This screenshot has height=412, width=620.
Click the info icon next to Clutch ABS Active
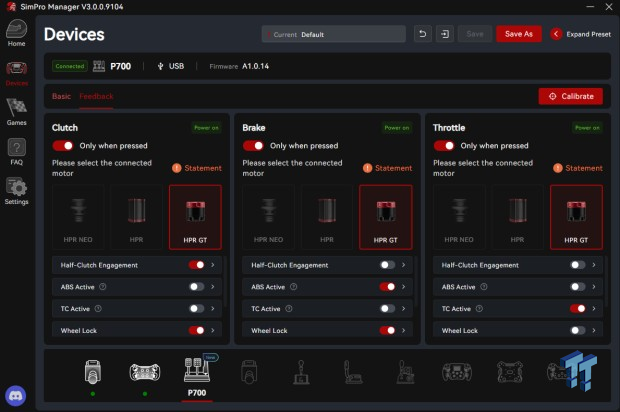point(102,287)
